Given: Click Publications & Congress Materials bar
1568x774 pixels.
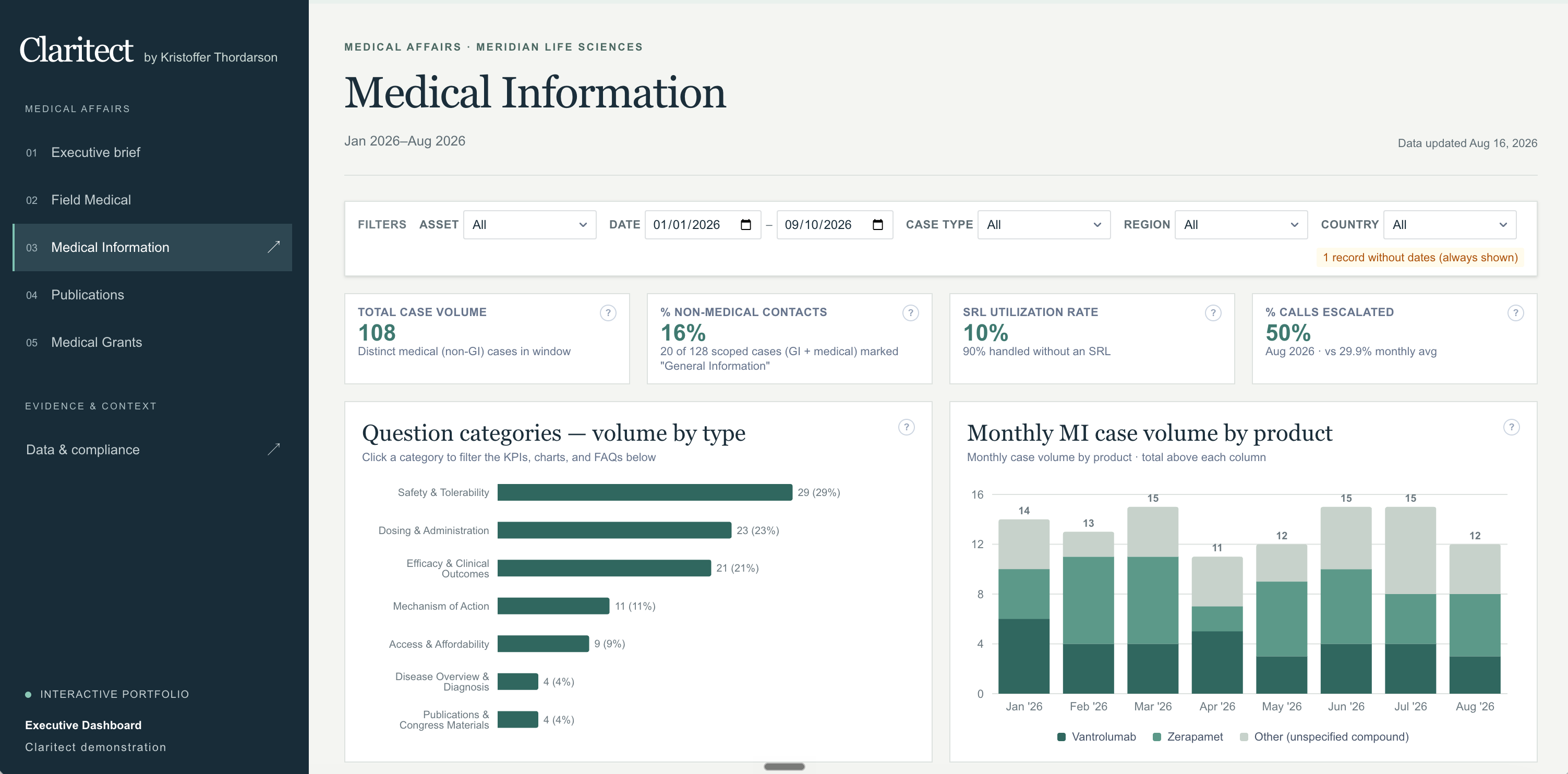Looking at the screenshot, I should tap(517, 719).
